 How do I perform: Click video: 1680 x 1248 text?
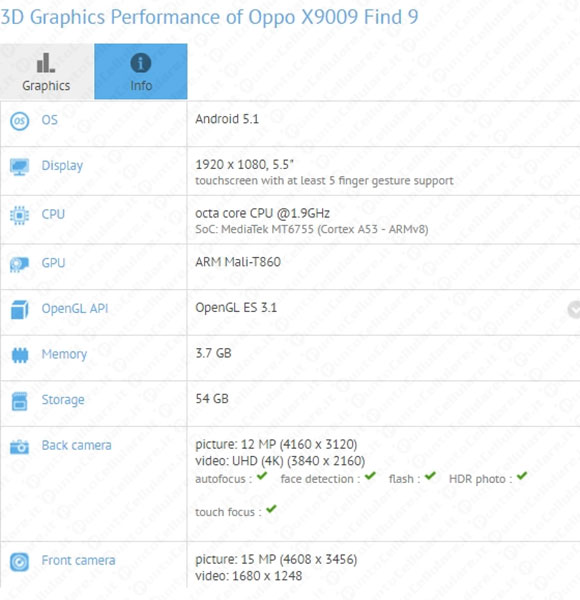coord(249,576)
